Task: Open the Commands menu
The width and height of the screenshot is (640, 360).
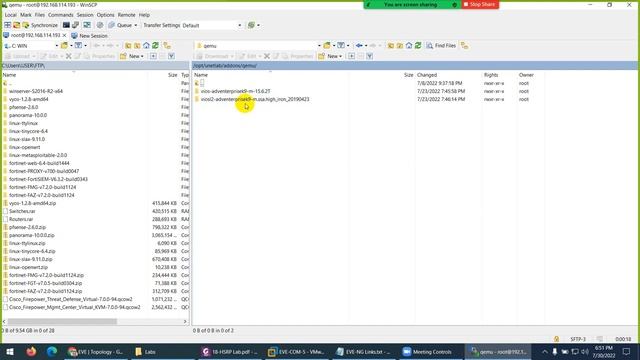Action: 60,15
